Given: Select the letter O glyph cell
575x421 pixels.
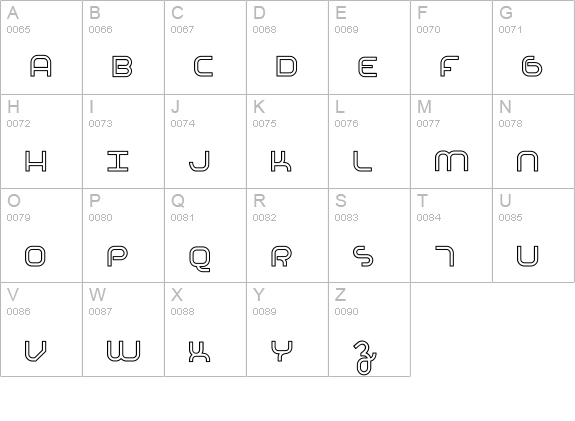Looking at the screenshot, I should pyautogui.click(x=41, y=235).
